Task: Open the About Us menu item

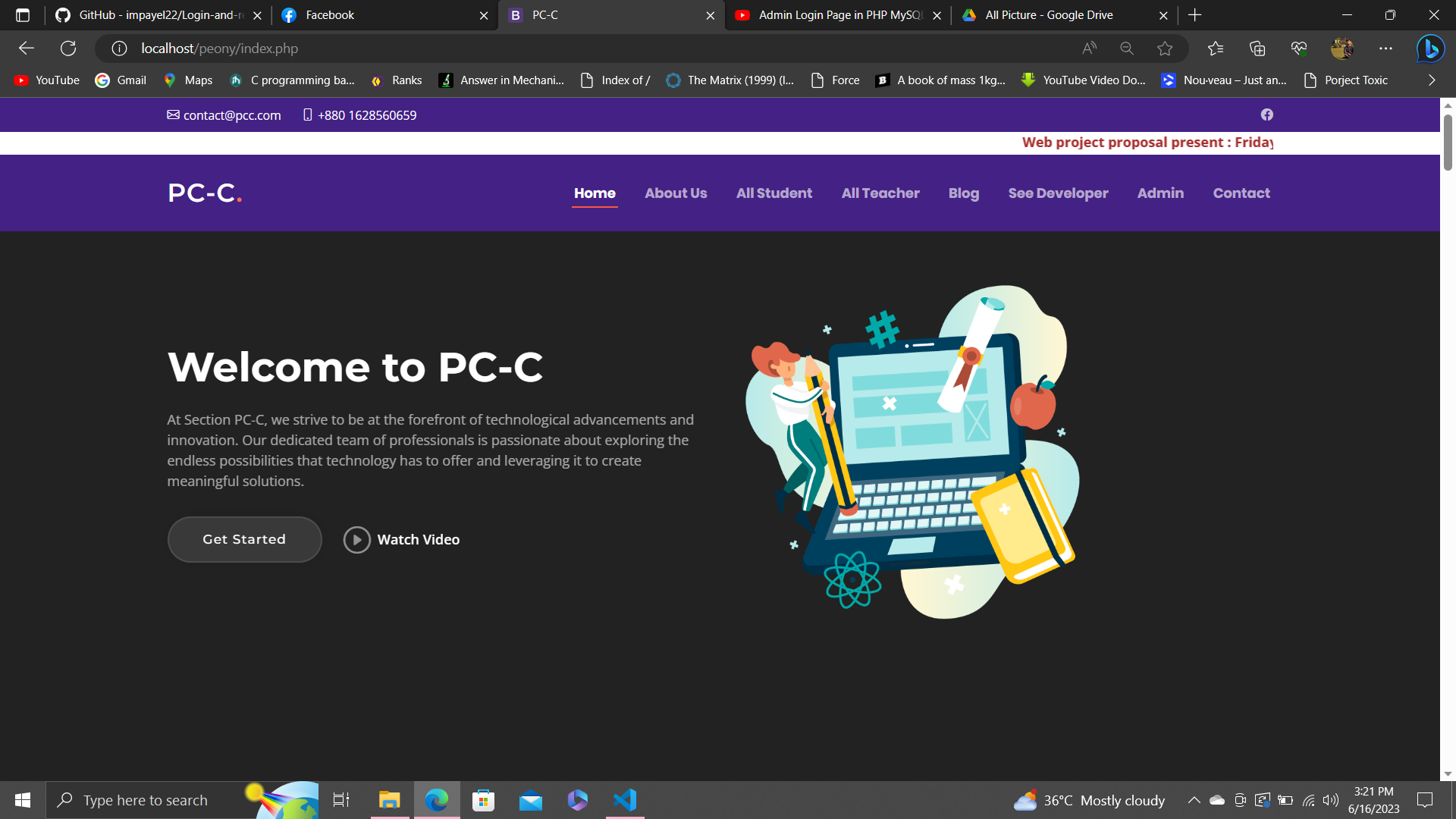Action: (x=675, y=193)
